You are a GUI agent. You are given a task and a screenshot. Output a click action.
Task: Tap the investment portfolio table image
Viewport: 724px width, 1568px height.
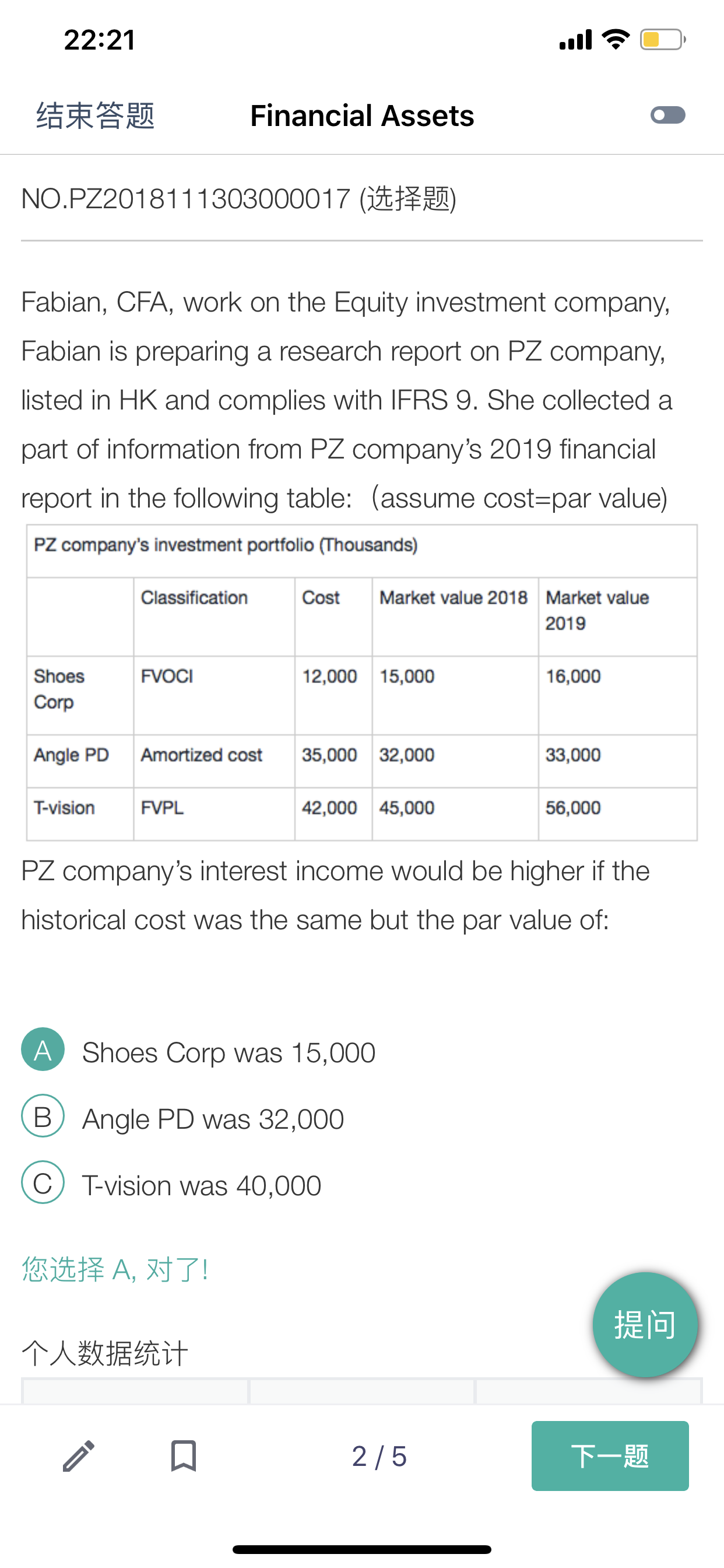pos(362,682)
